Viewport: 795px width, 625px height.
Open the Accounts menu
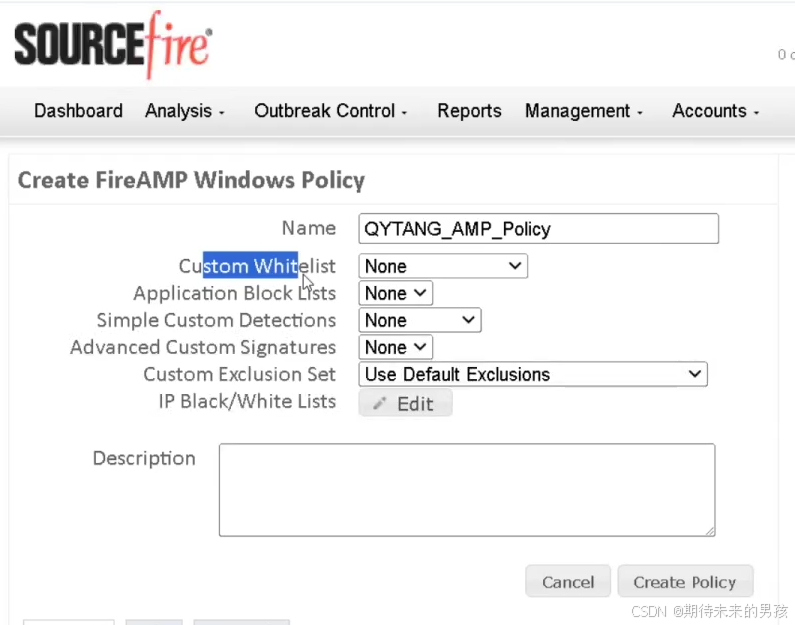pos(715,111)
